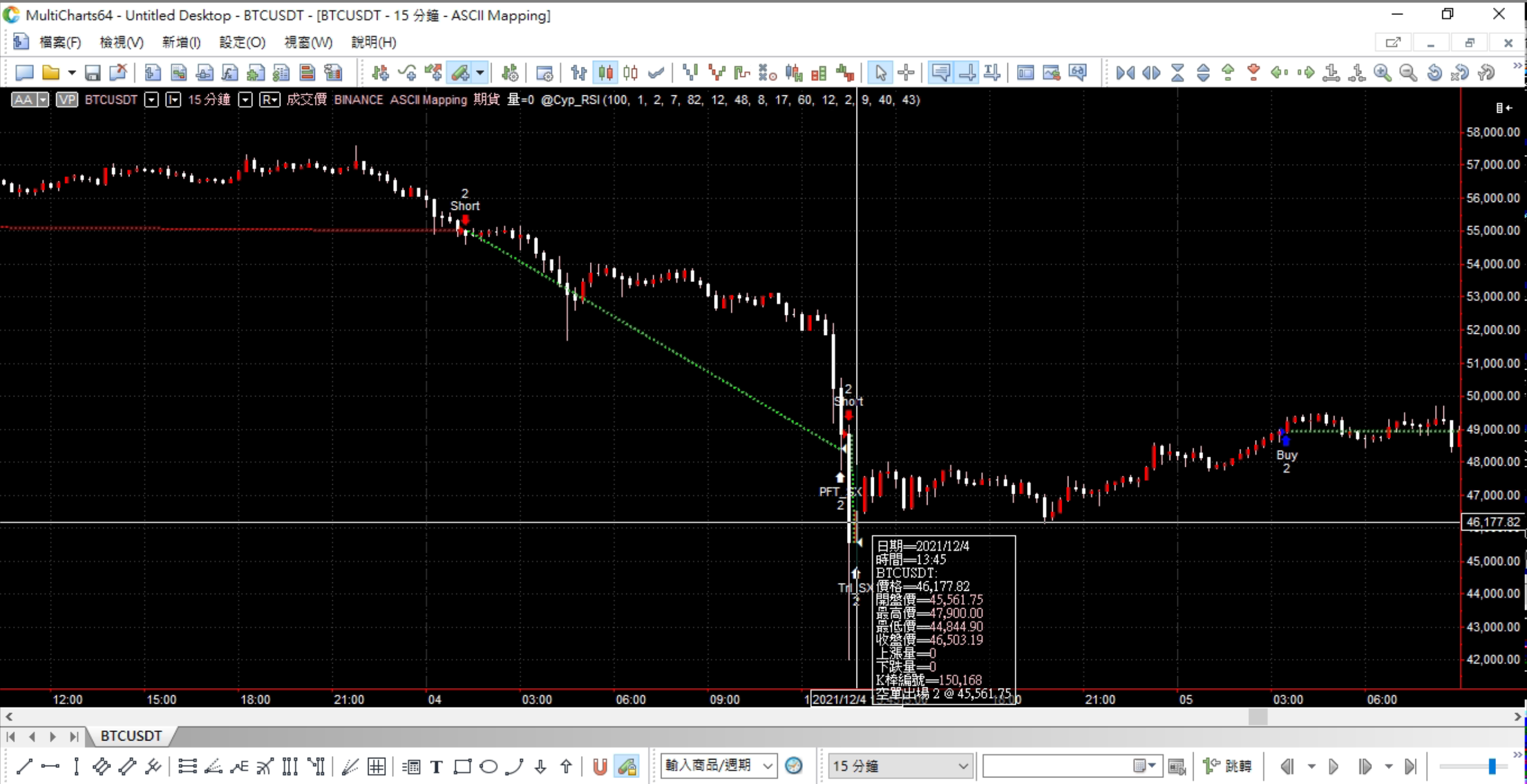Open the 設定(O) menu
Image resolution: width=1527 pixels, height=784 pixels.
[242, 42]
